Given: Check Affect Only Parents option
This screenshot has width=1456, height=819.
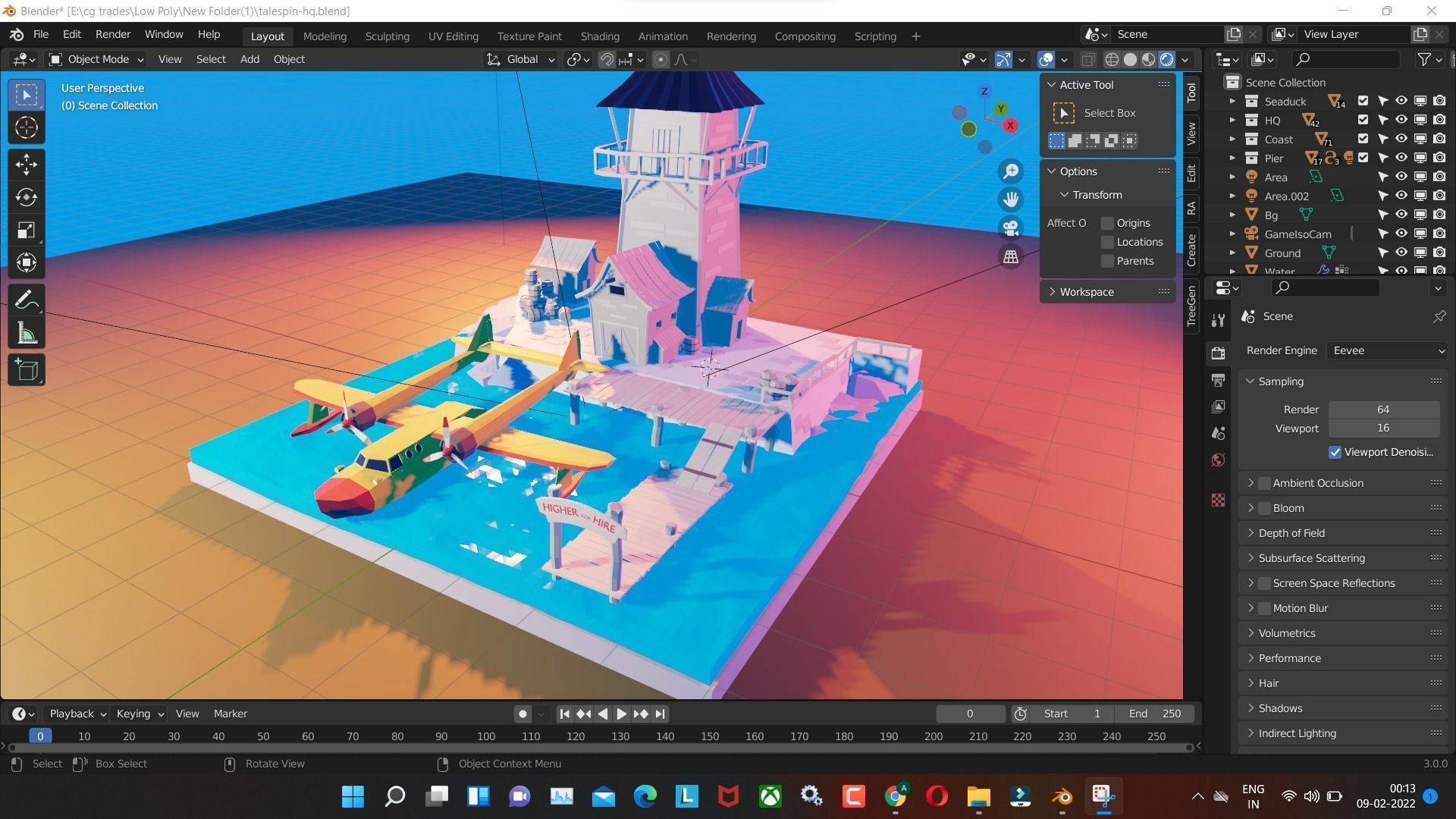Looking at the screenshot, I should (x=1107, y=261).
